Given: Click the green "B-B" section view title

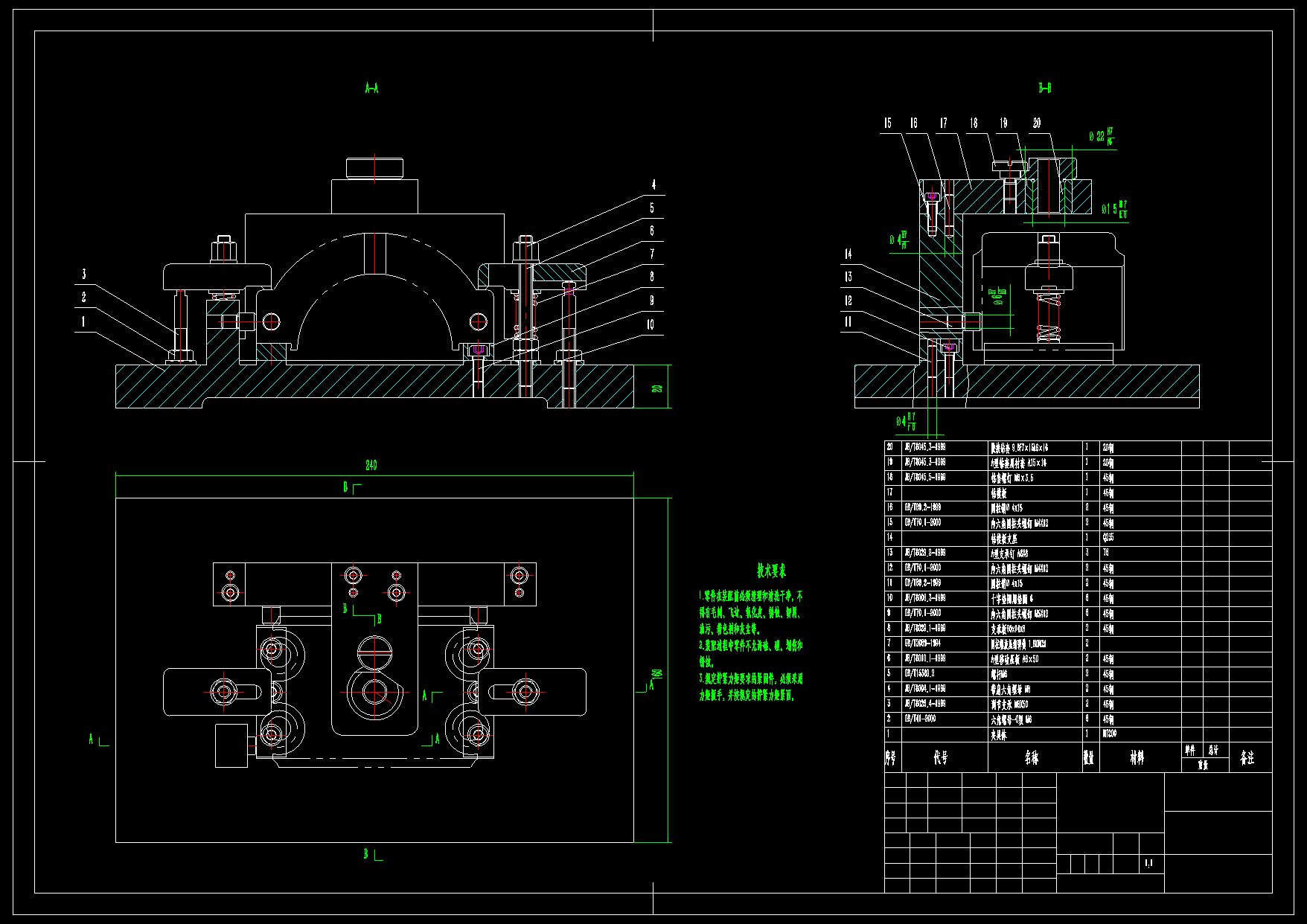Looking at the screenshot, I should click(x=1045, y=88).
